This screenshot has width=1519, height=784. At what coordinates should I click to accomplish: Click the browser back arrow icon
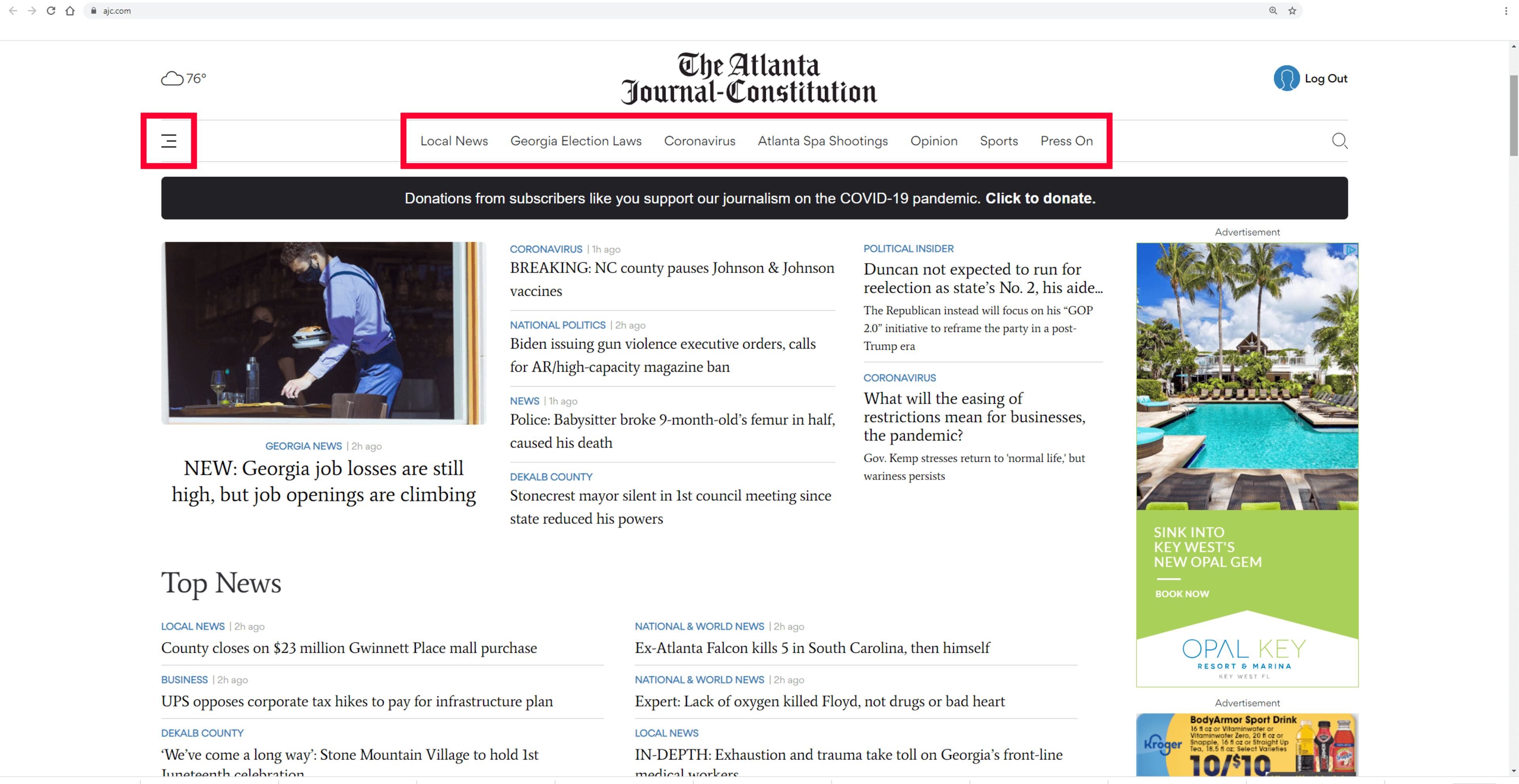tap(13, 11)
